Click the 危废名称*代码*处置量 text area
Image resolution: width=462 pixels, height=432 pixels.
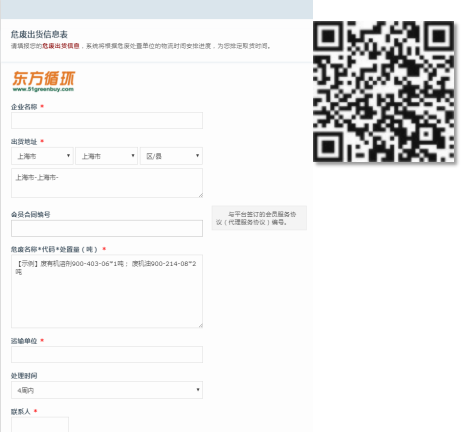(107, 291)
